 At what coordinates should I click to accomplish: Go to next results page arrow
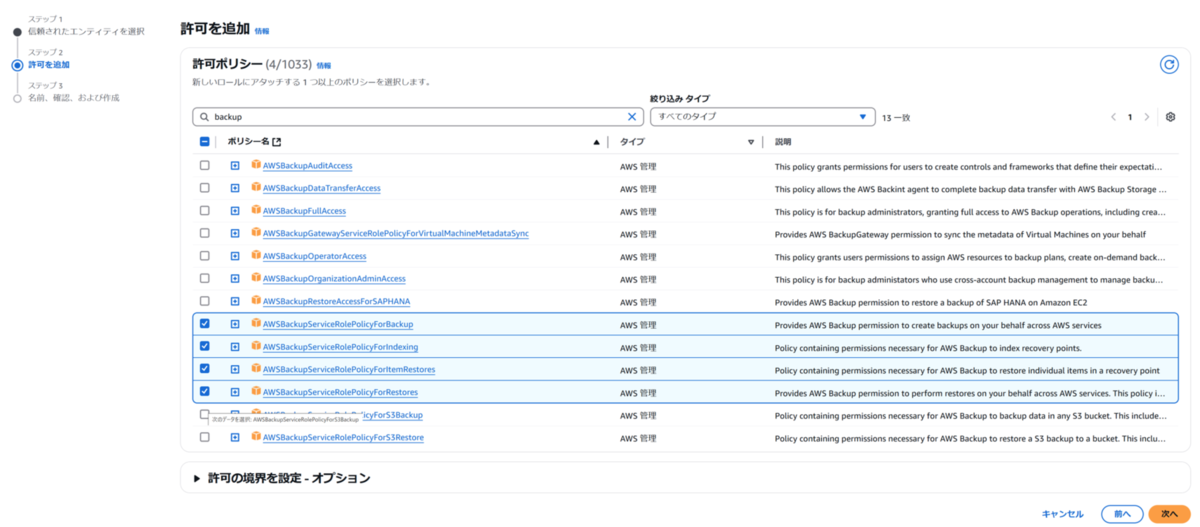click(1147, 117)
